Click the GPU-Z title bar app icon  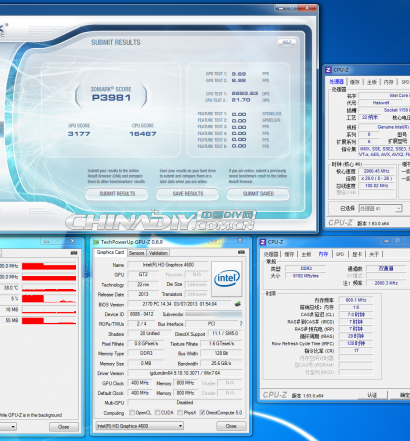pos(96,242)
